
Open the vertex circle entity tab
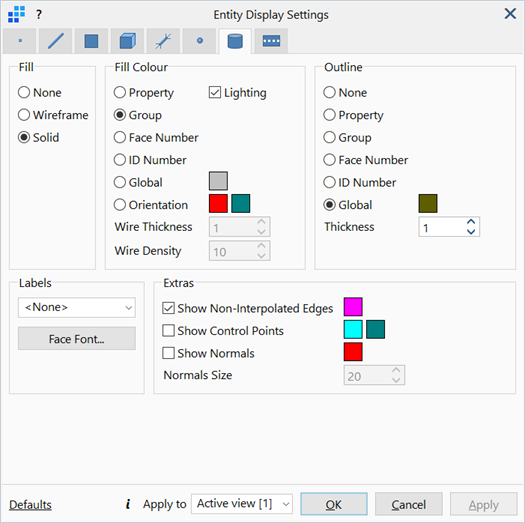click(200, 41)
